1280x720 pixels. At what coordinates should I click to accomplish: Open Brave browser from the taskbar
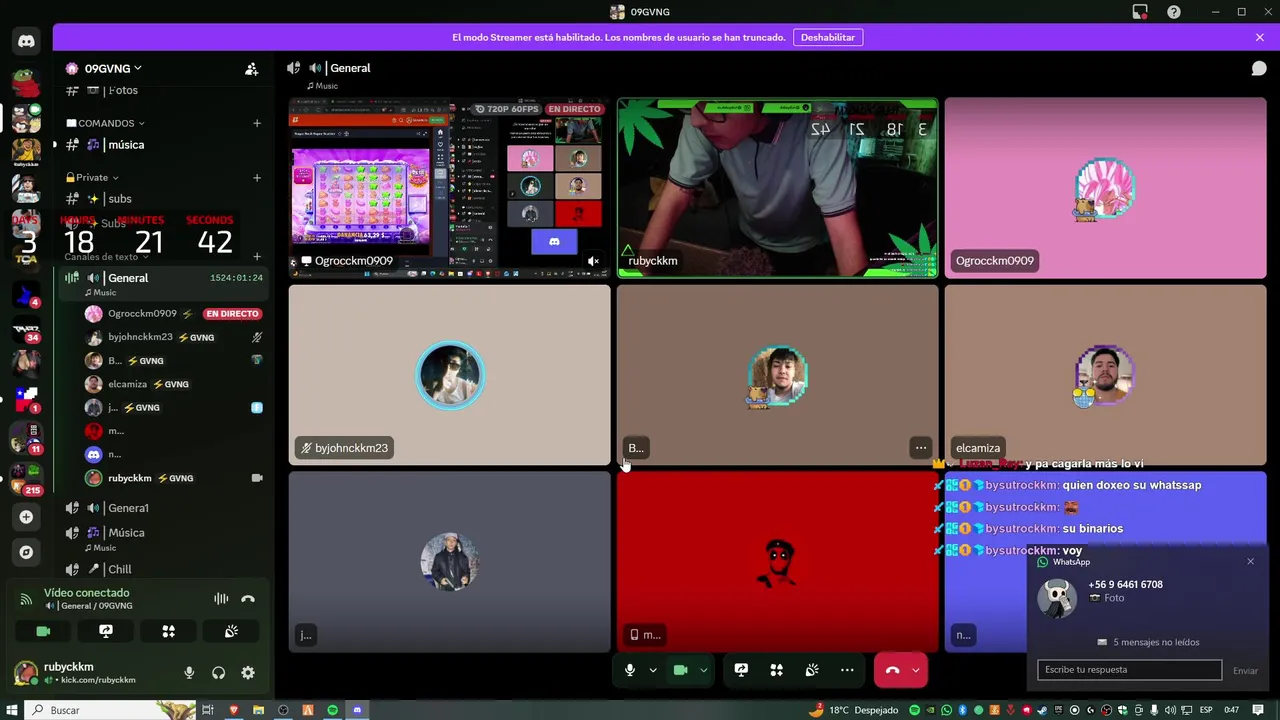pyautogui.click(x=234, y=710)
